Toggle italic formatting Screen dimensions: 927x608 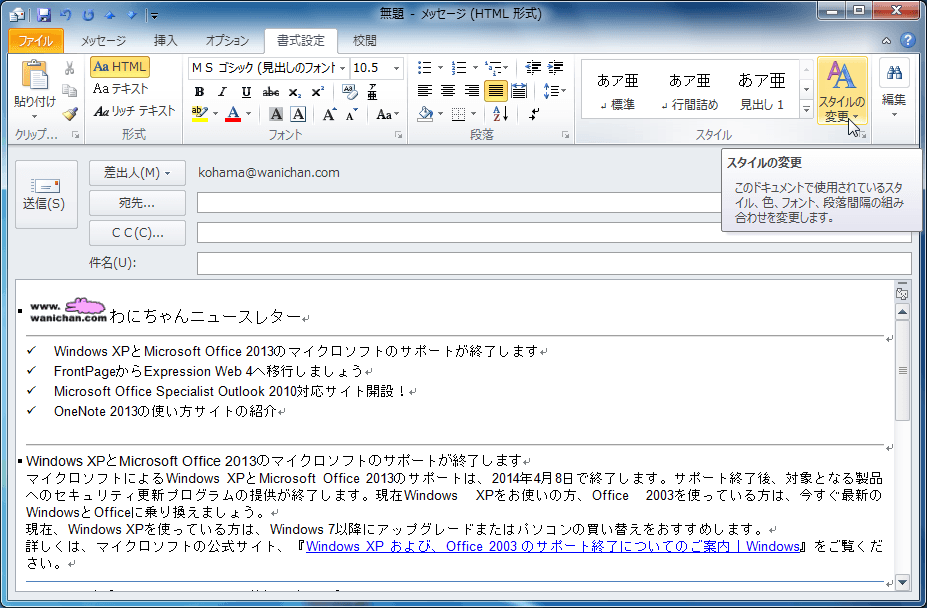click(222, 92)
